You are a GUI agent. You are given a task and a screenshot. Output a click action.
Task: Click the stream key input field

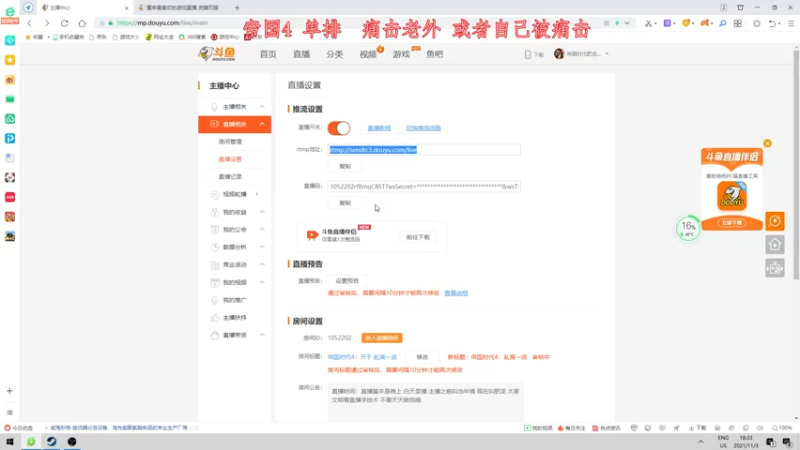click(x=424, y=186)
